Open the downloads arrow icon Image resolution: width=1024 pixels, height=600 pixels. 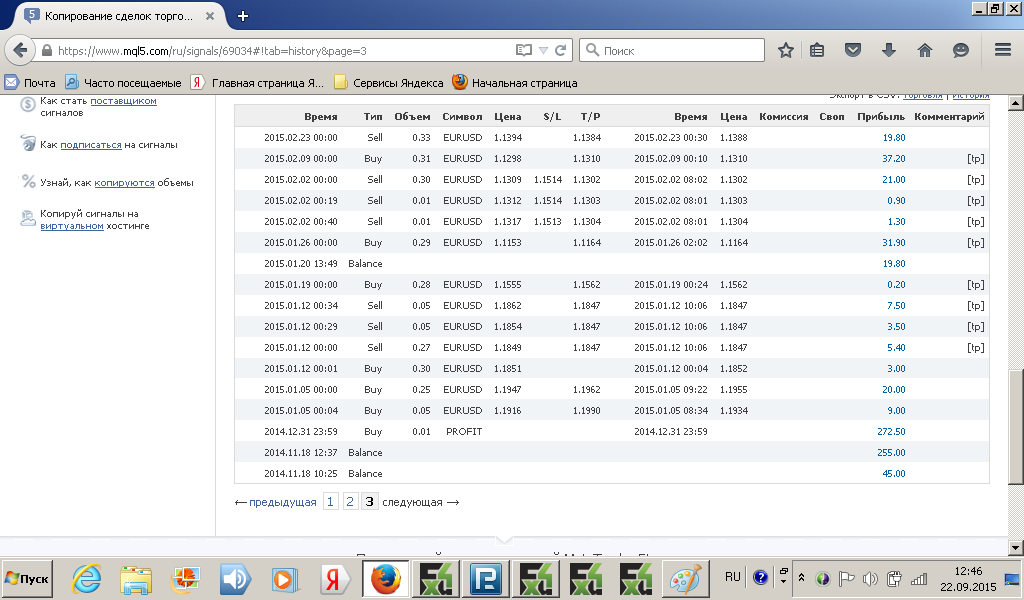pyautogui.click(x=889, y=50)
